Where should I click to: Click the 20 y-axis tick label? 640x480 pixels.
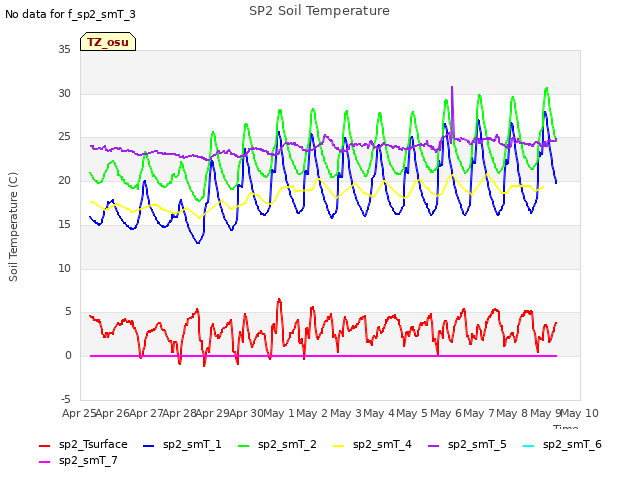[x=64, y=180]
